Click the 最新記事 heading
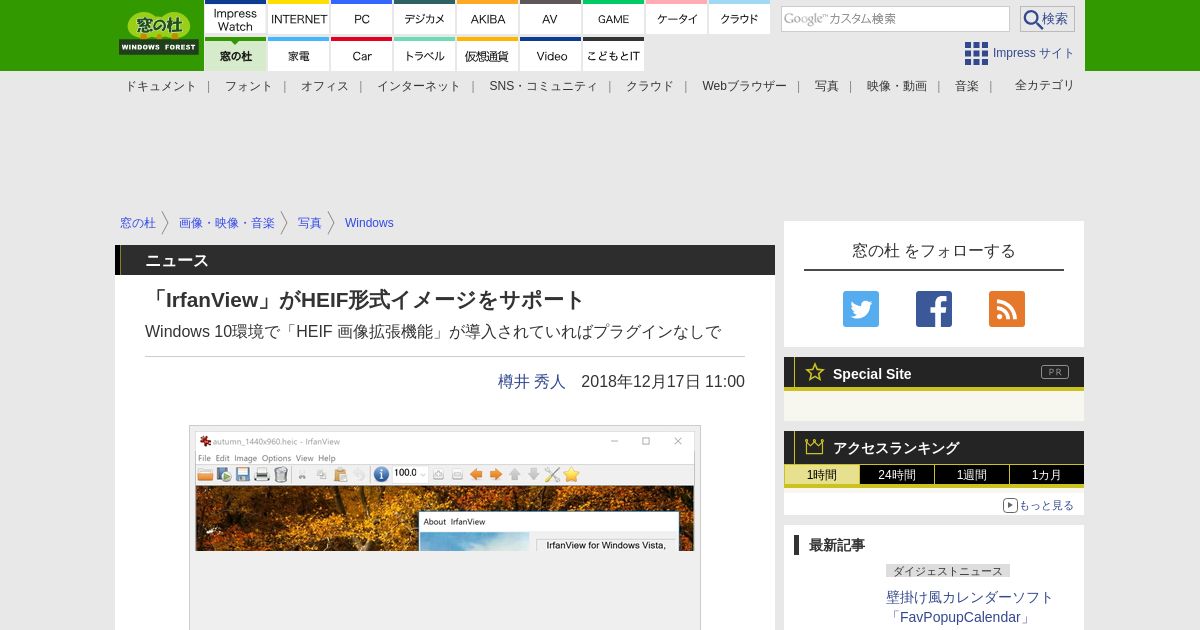The height and width of the screenshot is (630, 1200). [x=837, y=545]
